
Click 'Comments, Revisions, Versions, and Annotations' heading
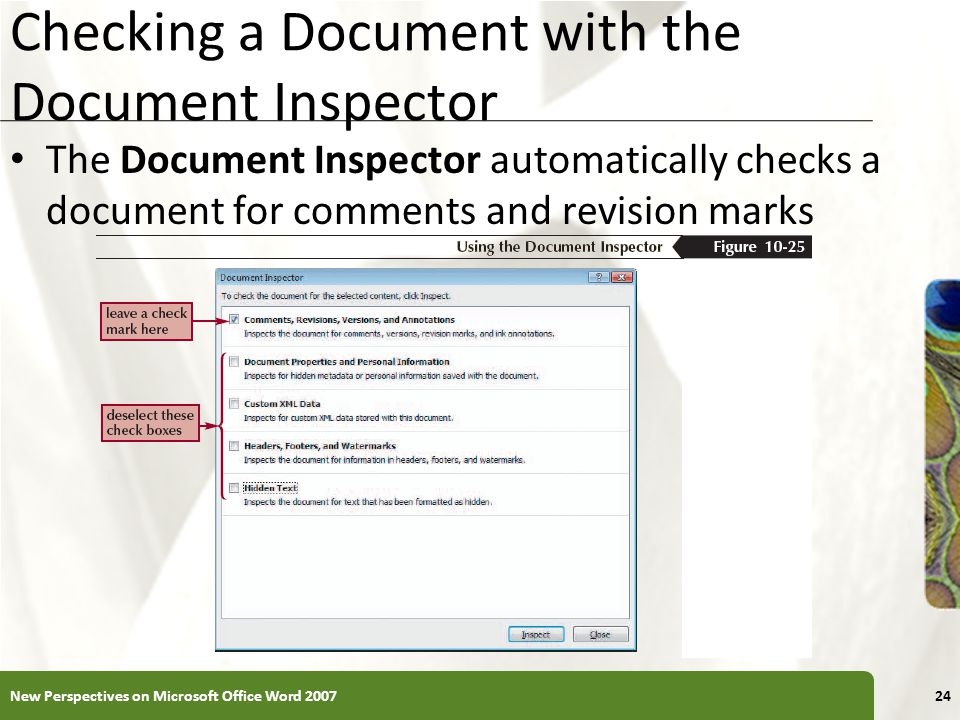click(350, 320)
